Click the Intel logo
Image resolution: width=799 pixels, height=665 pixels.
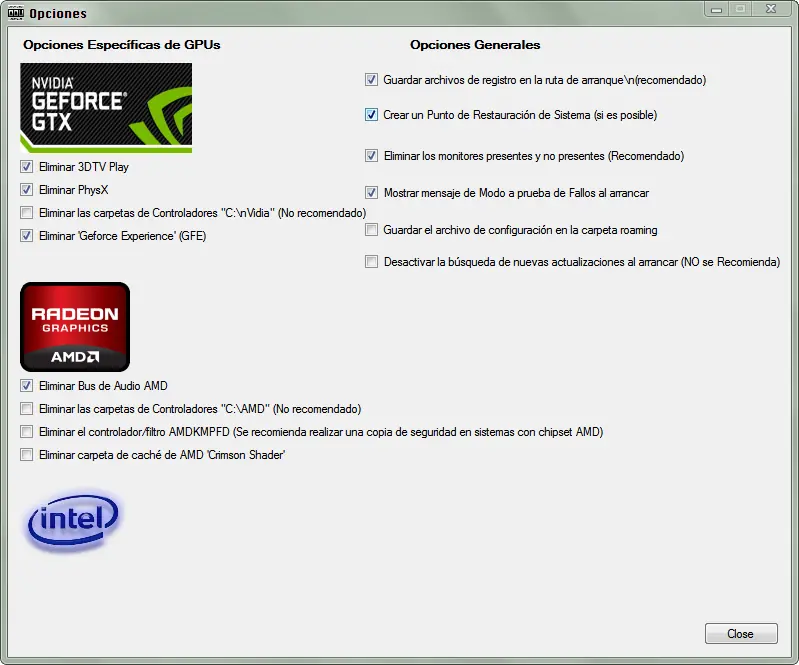(73, 520)
